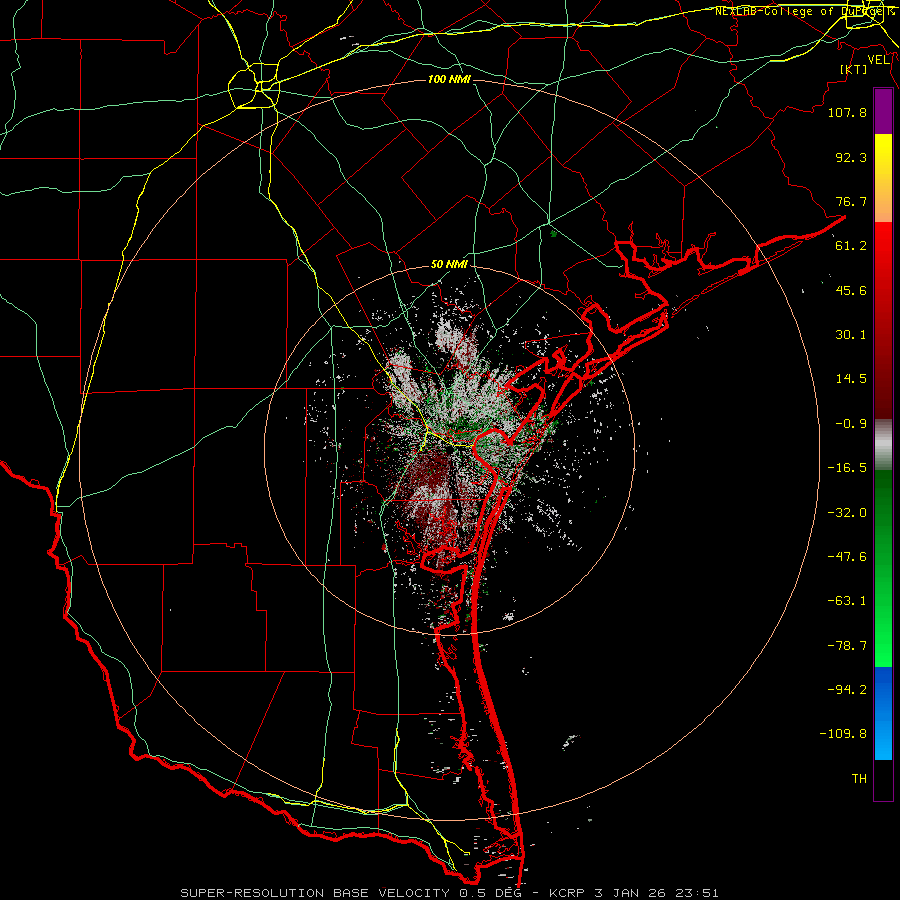Click the 107.8 velocity scale value
Viewport: 900px width, 900px height.
coord(847,112)
